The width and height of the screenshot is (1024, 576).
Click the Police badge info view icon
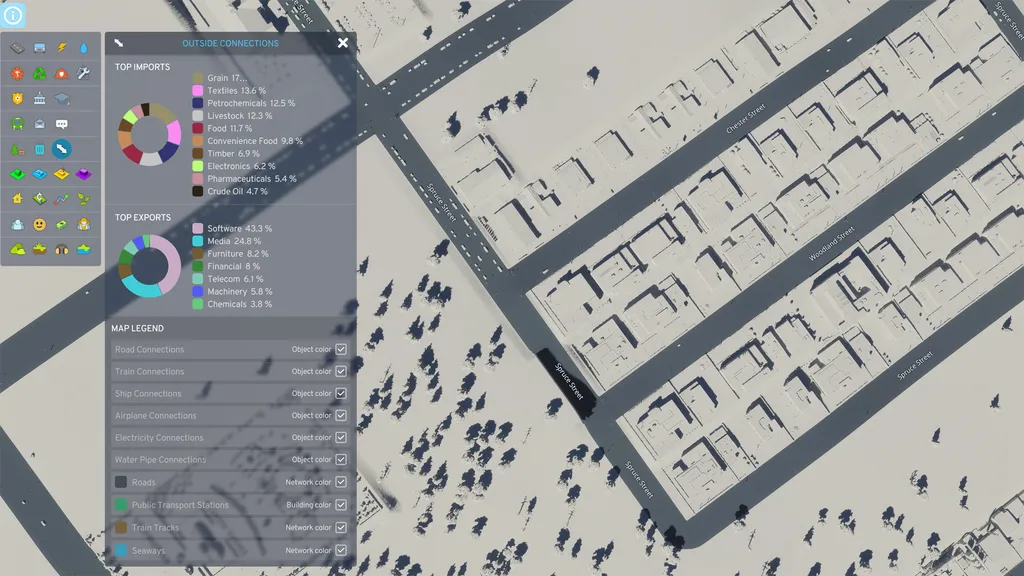coord(17,99)
